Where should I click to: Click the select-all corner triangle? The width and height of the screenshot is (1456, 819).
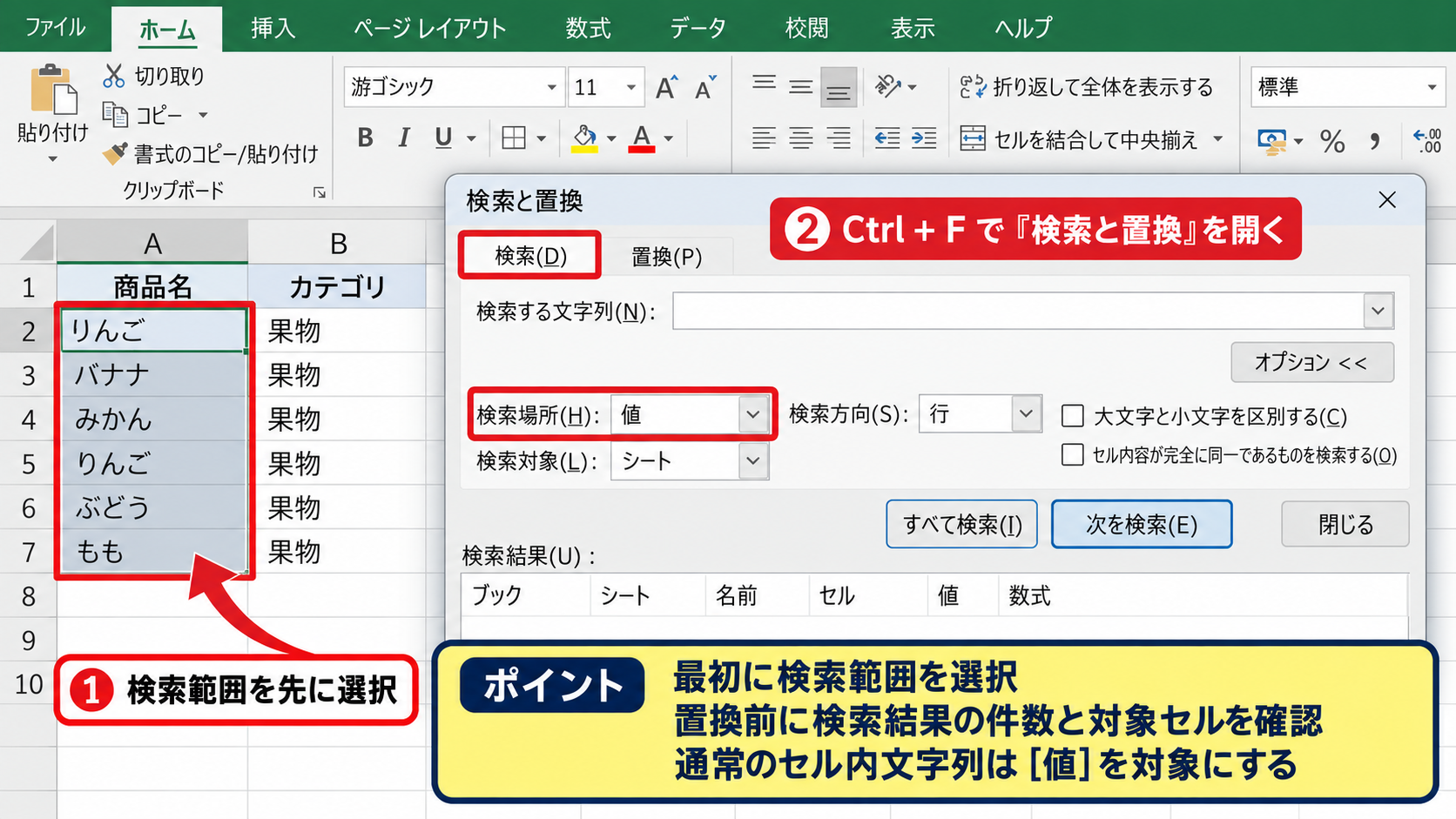[x=35, y=243]
